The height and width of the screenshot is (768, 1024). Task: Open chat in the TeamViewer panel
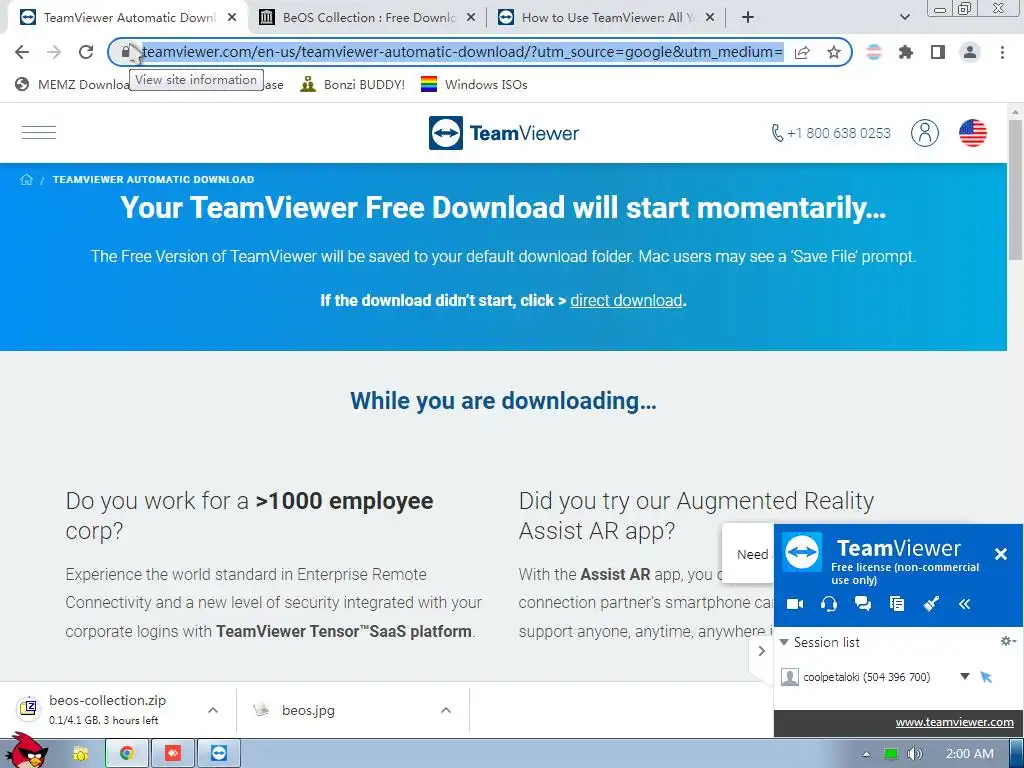[863, 604]
